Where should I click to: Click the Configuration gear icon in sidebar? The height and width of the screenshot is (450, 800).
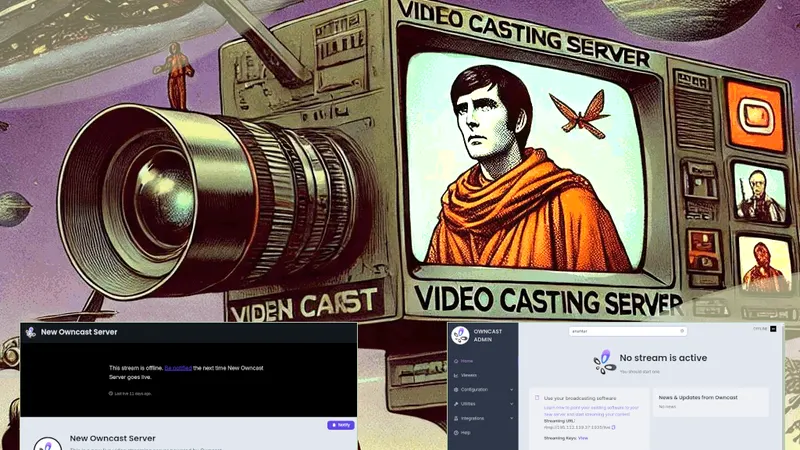coord(456,389)
